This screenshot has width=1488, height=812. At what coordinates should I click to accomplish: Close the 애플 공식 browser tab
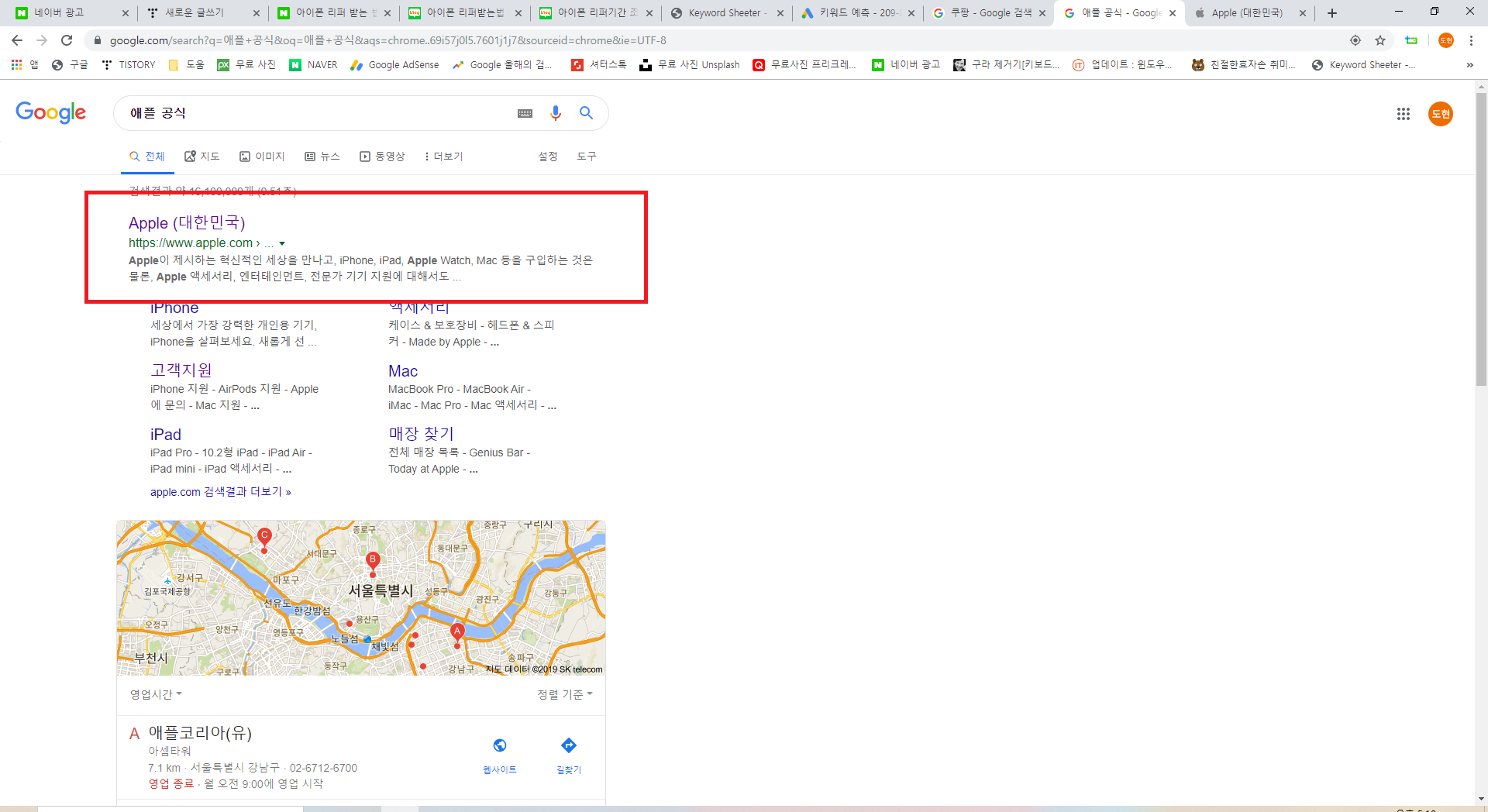pyautogui.click(x=1173, y=13)
